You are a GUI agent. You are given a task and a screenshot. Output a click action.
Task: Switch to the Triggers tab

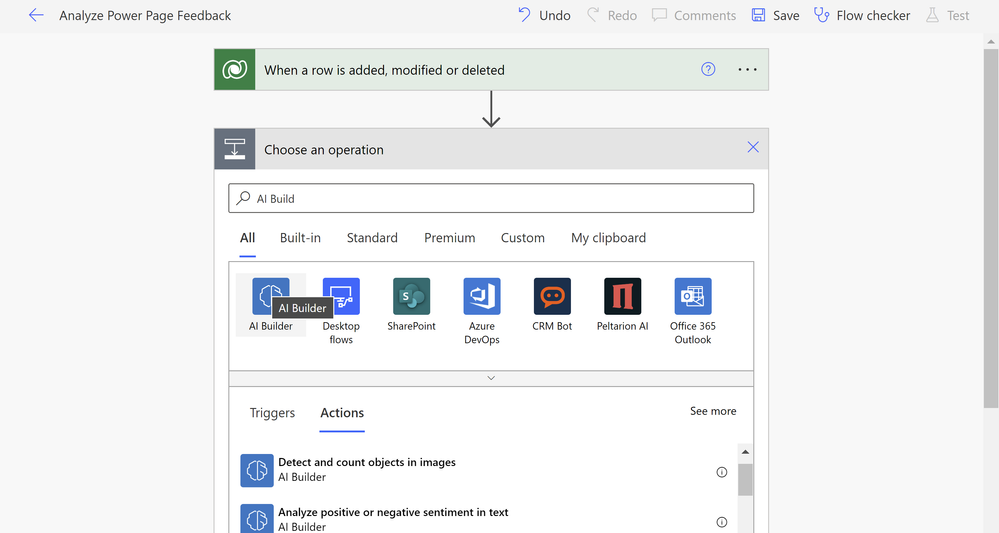272,413
